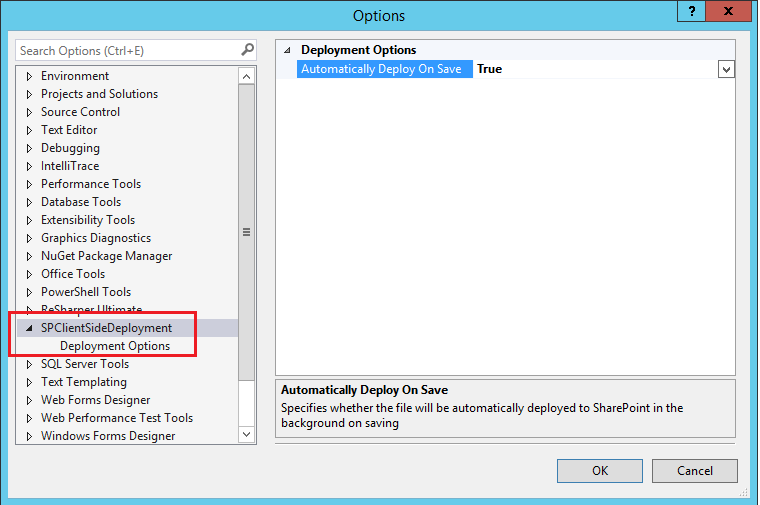Open the Automatically Deploy On Save dropdown
The image size is (760, 505).
pos(726,69)
